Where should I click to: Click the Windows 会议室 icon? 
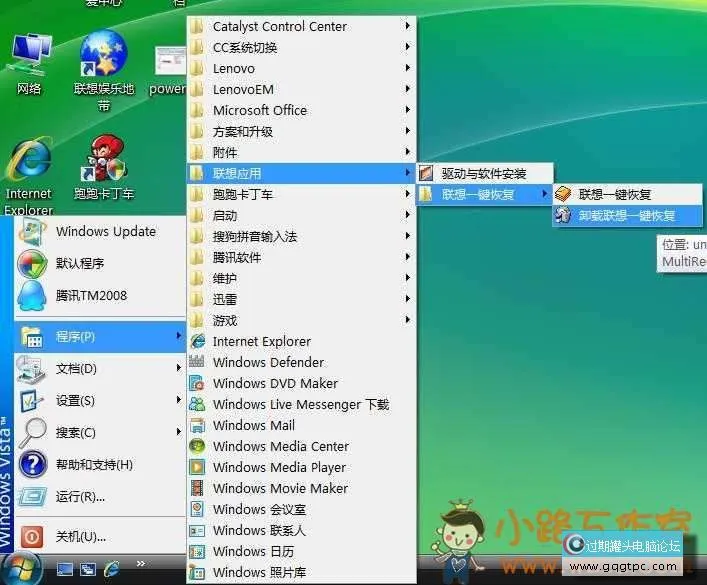pos(197,509)
